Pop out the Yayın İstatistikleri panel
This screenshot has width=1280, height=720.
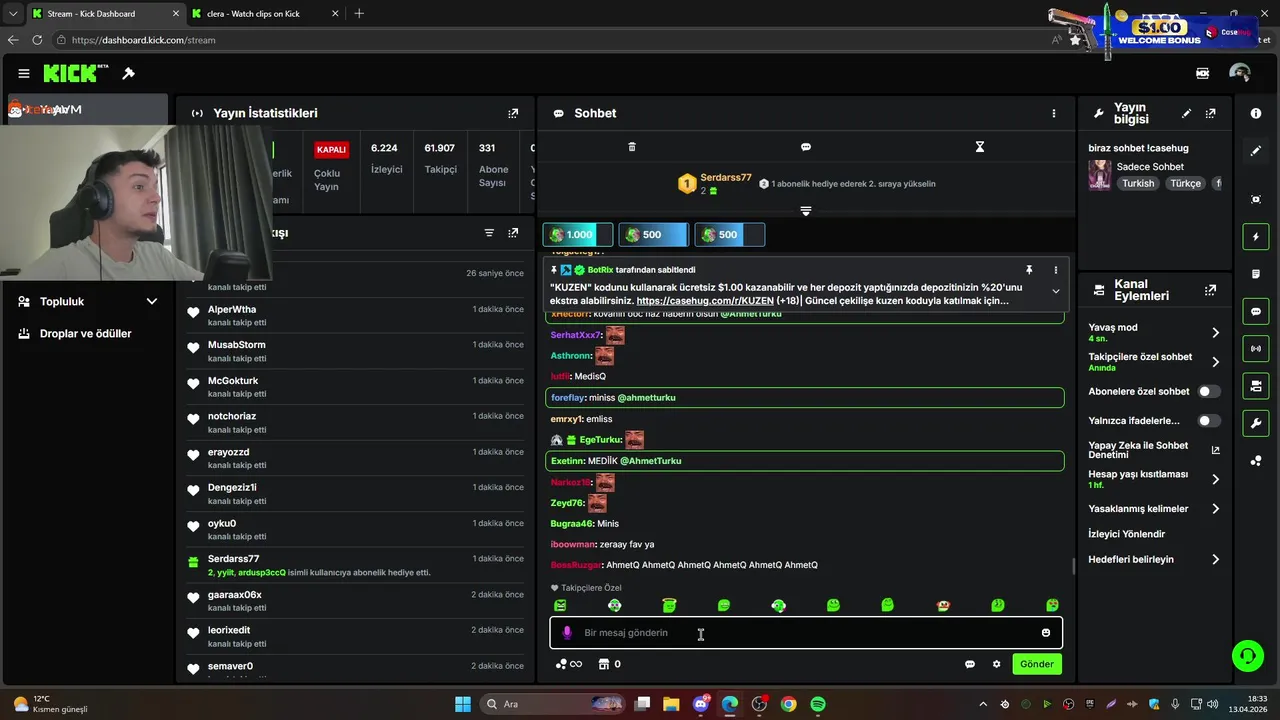coord(513,113)
